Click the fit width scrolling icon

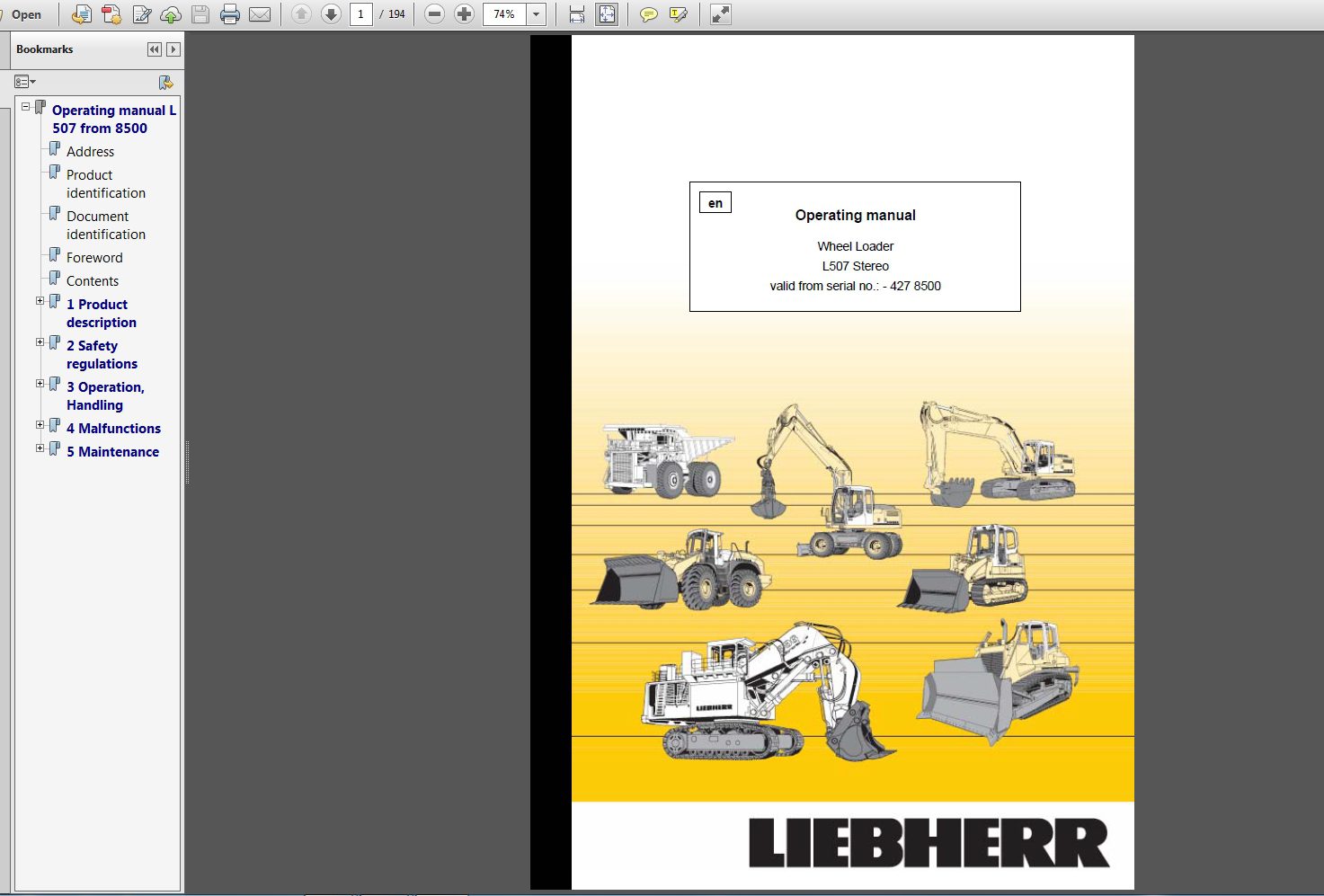[577, 14]
